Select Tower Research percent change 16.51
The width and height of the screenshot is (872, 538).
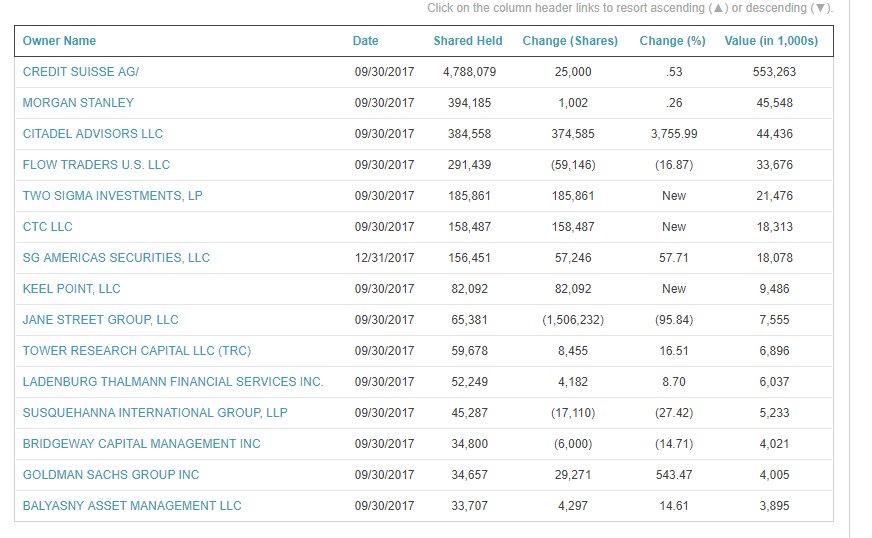point(674,351)
